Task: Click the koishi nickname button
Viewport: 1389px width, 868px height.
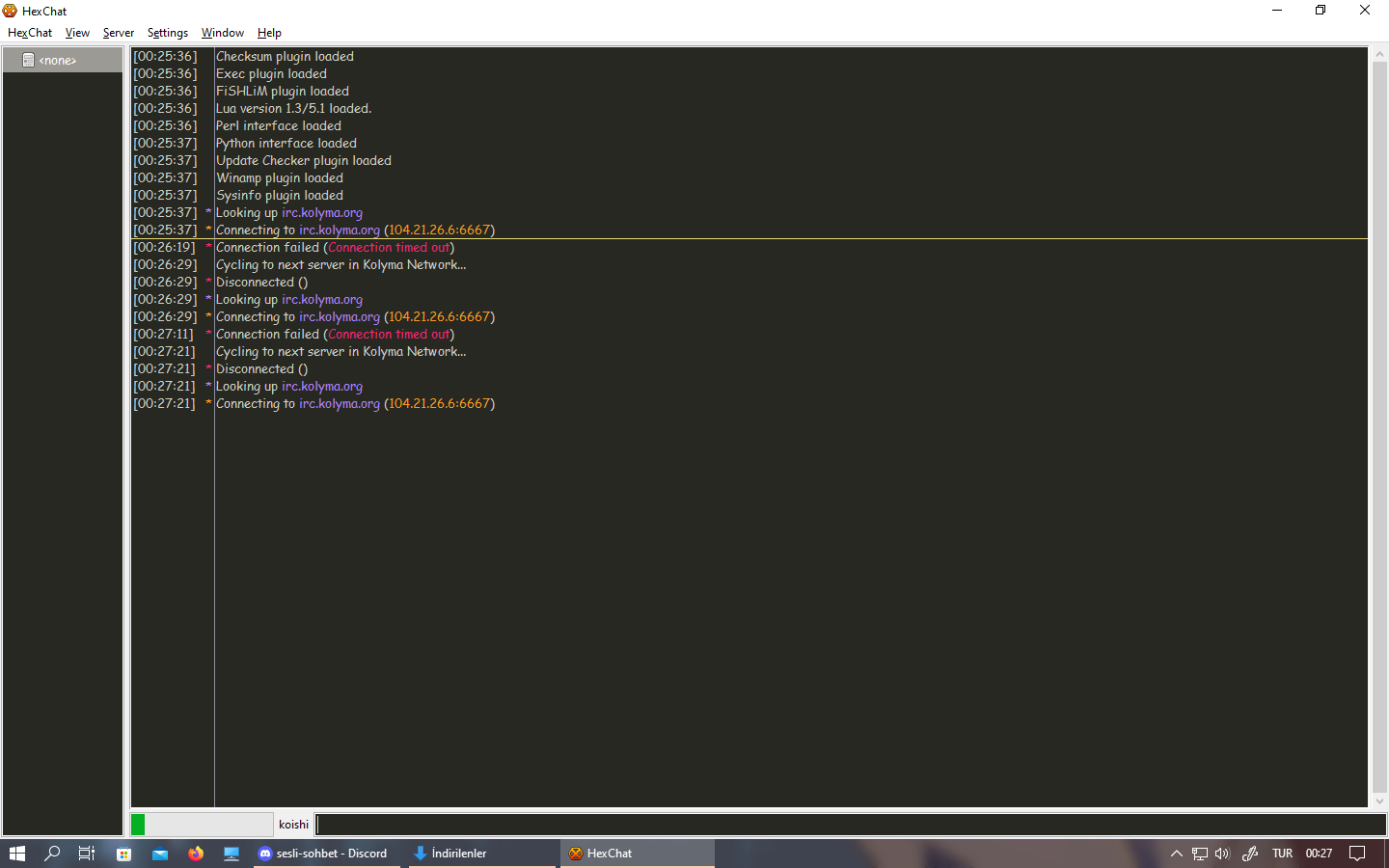Action: 293,825
